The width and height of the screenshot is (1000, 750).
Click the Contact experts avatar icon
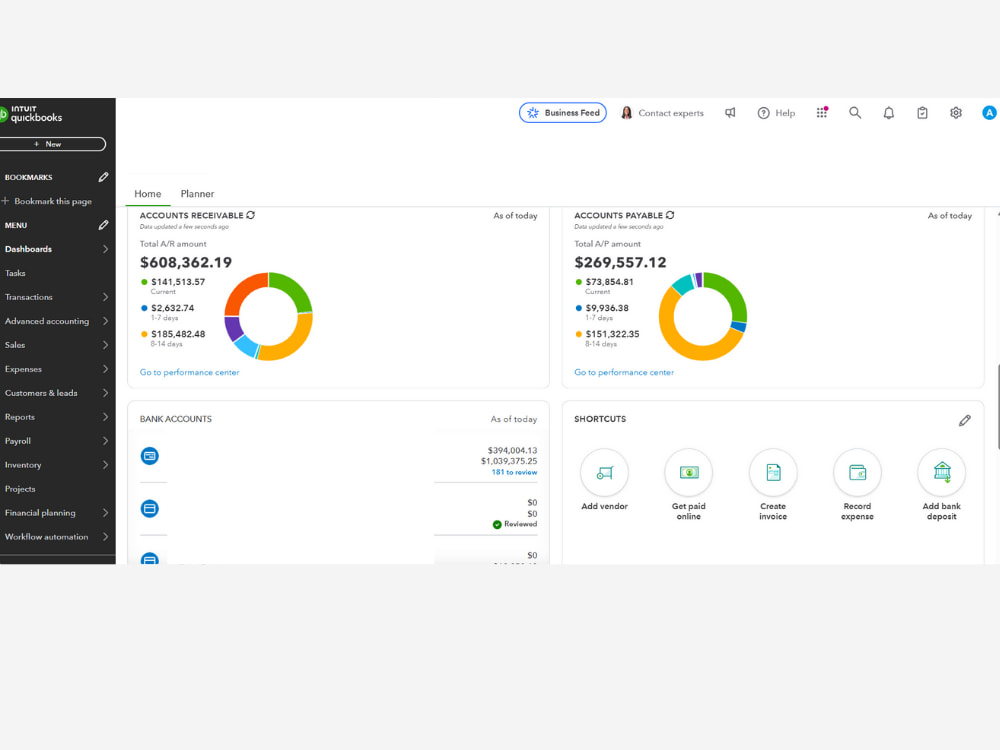[626, 113]
